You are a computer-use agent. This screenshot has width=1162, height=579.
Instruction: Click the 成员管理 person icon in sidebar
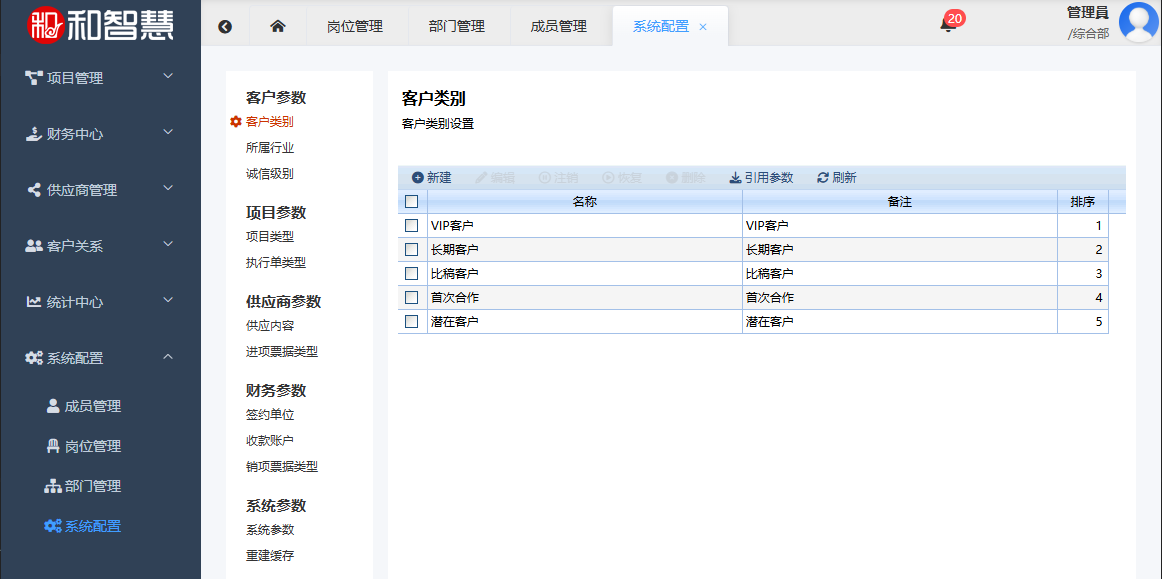click(x=53, y=406)
